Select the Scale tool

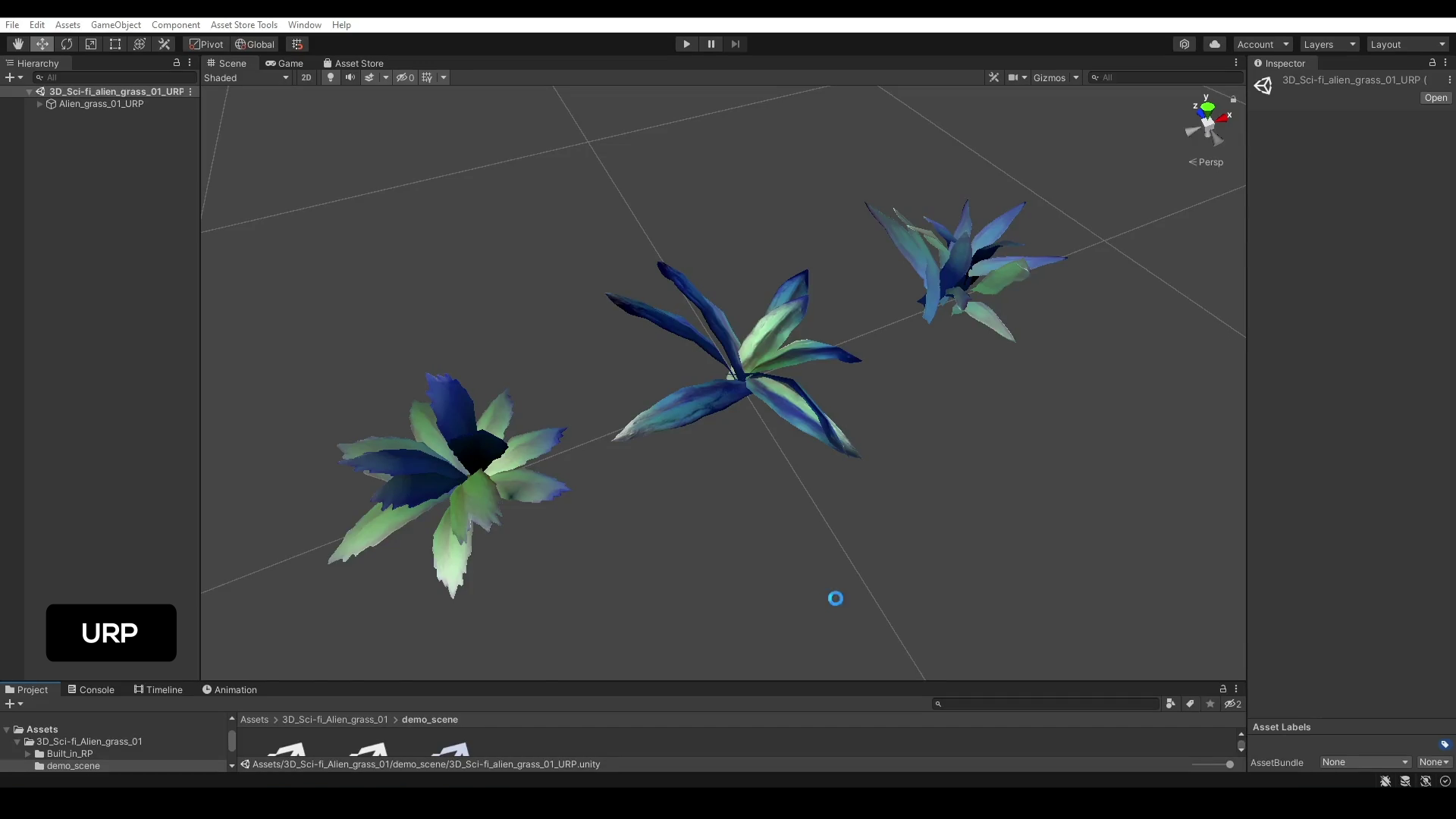91,44
